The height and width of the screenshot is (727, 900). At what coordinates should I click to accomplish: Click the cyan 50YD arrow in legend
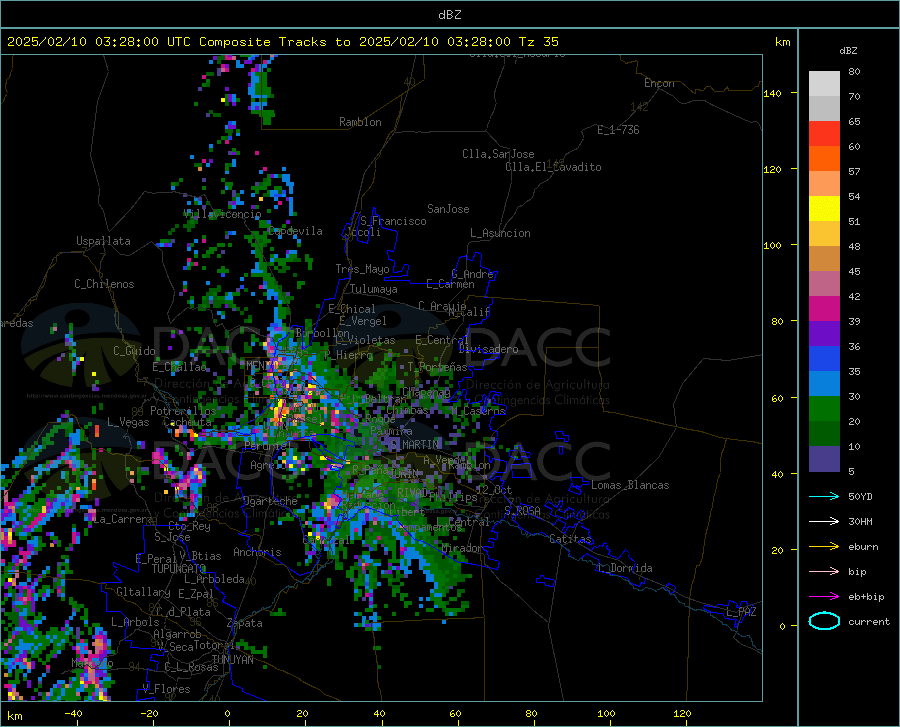(x=824, y=496)
